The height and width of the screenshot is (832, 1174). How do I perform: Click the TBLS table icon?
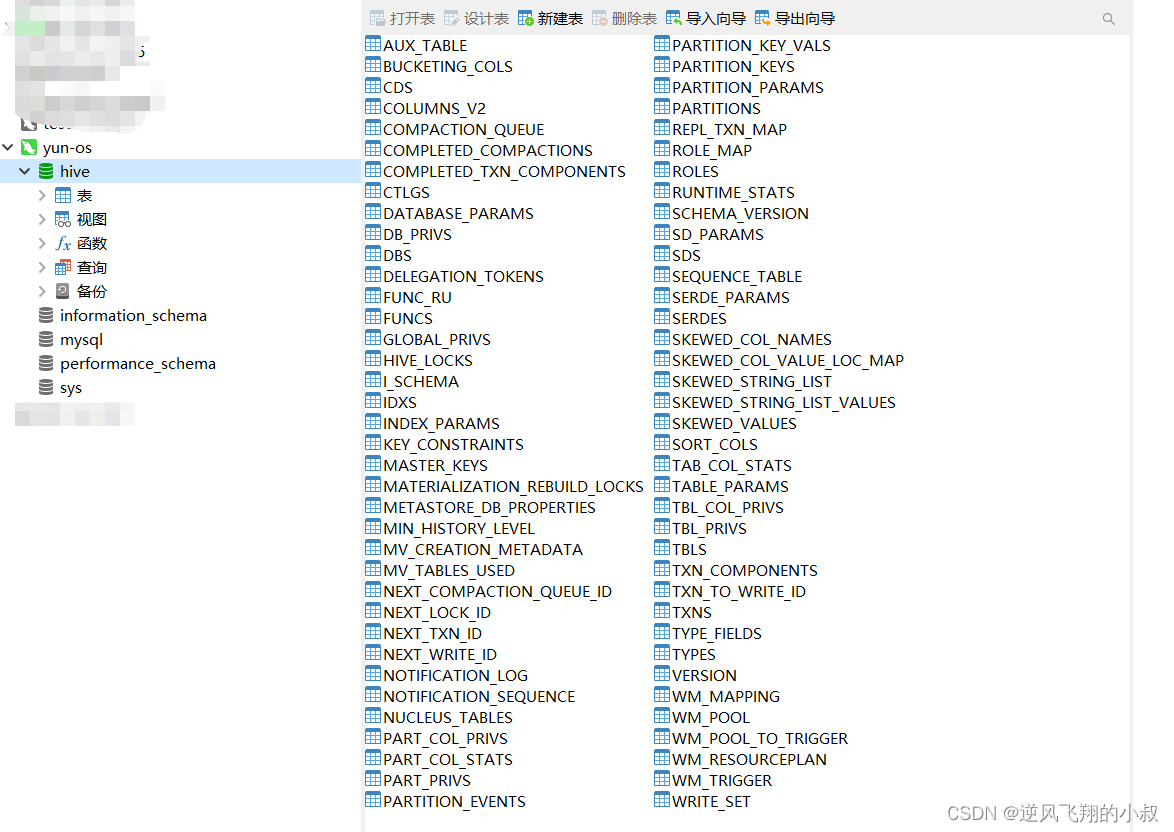pos(662,548)
